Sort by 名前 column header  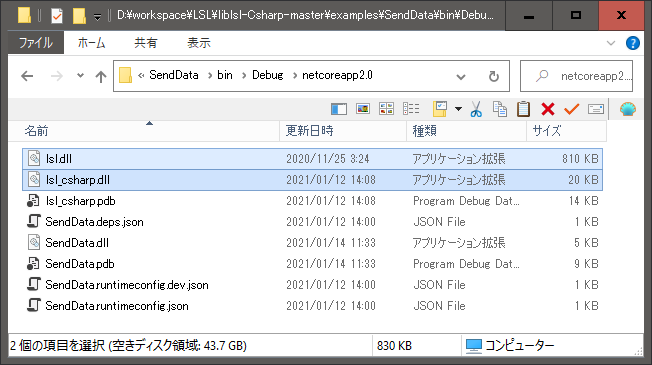click(x=144, y=131)
